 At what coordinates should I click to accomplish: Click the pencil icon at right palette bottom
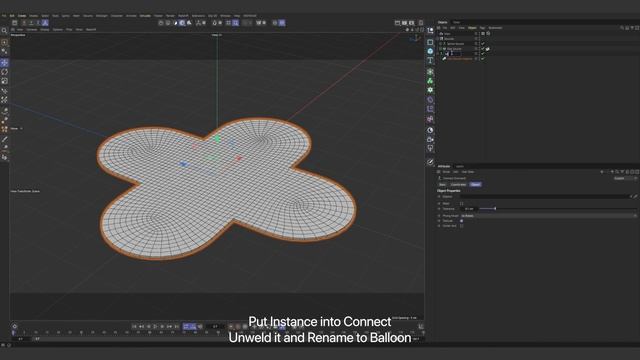tap(430, 162)
